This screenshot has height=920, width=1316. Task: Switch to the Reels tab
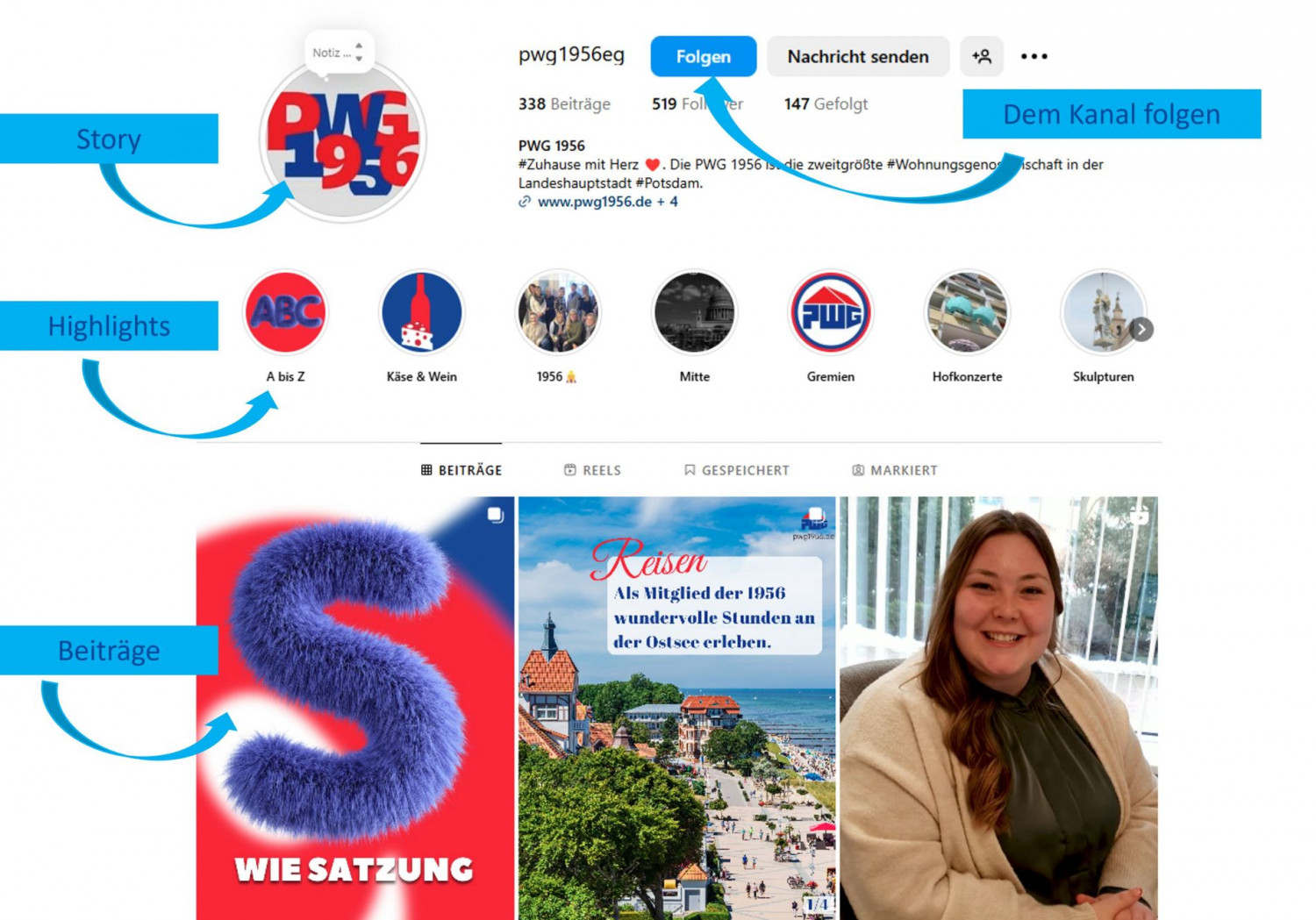click(592, 470)
